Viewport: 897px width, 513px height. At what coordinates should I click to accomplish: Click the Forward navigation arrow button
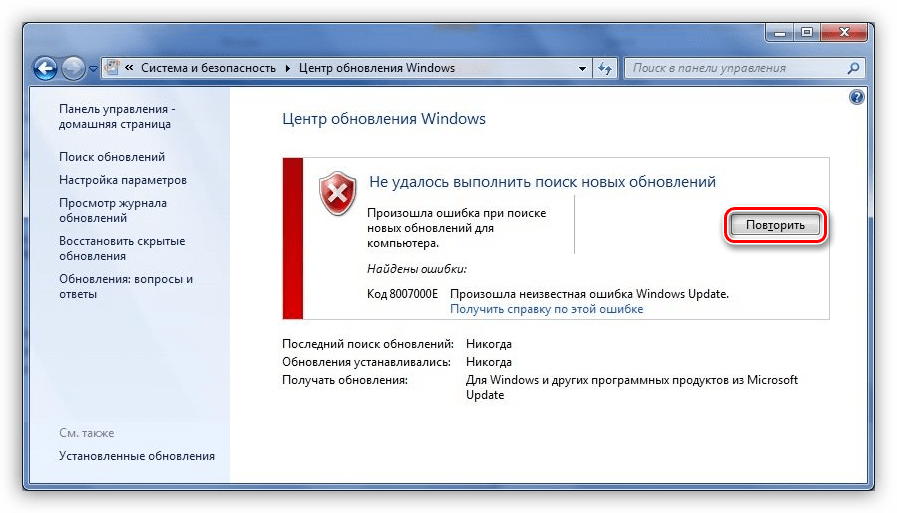point(74,69)
